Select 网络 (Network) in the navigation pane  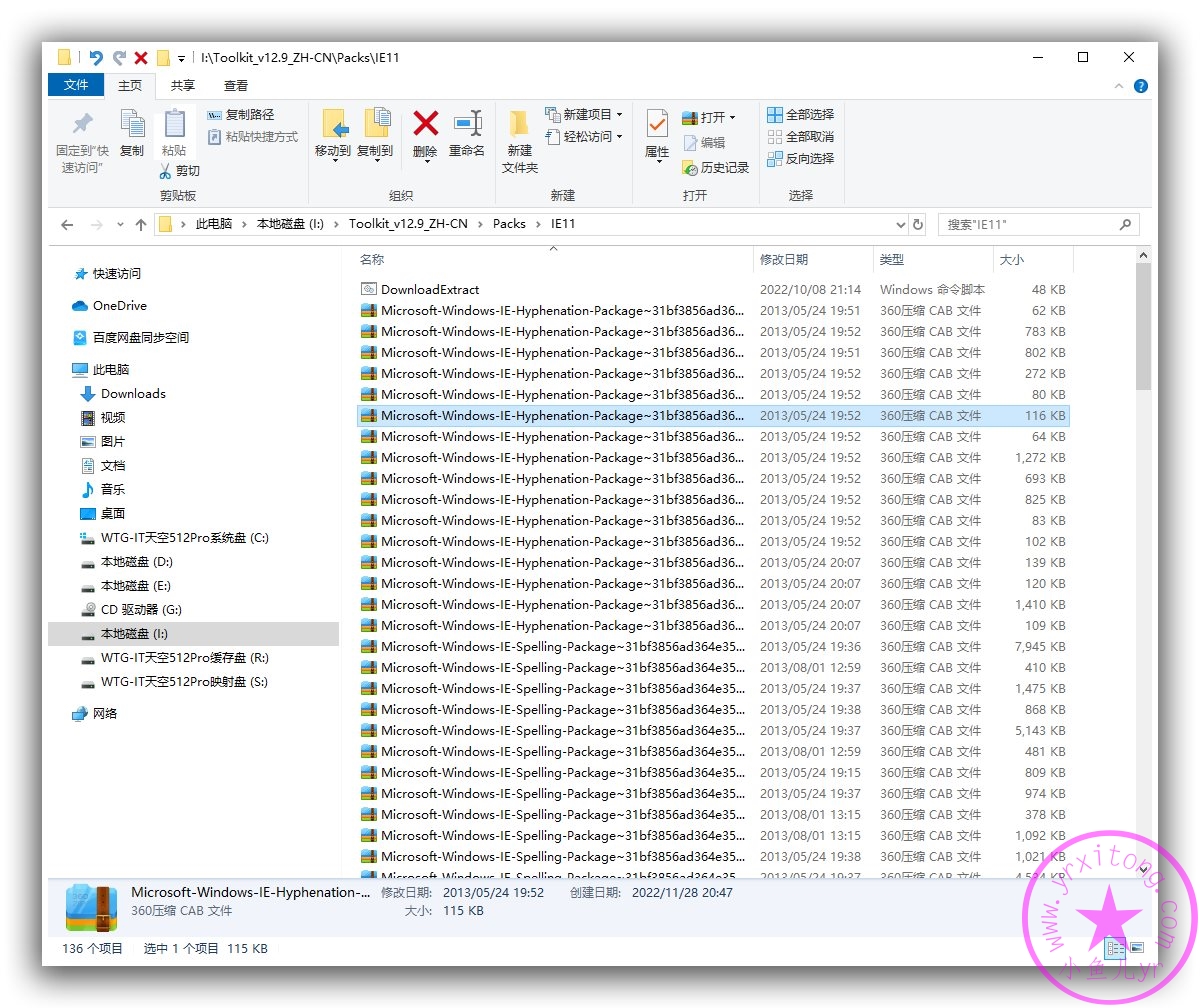[x=95, y=714]
